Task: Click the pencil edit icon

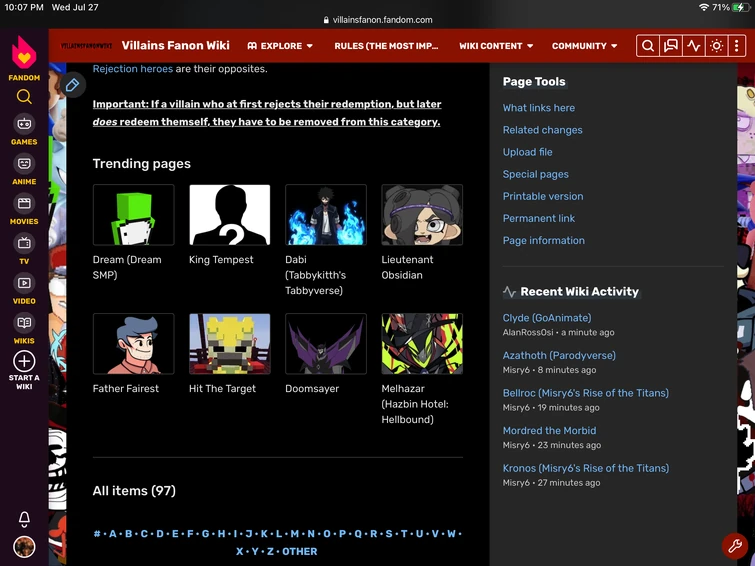Action: (x=72, y=85)
